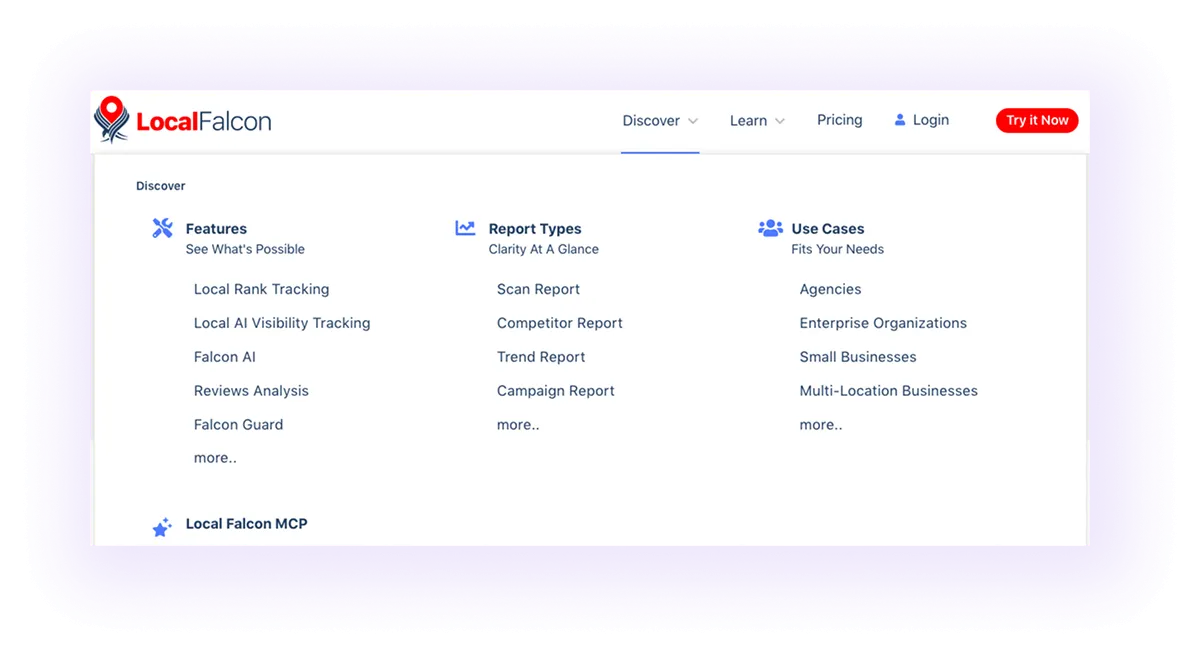Open the Local Rank Tracking page

(x=261, y=289)
